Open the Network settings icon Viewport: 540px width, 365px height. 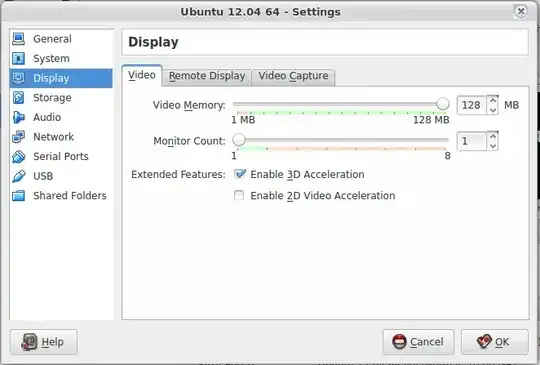pos(18,137)
